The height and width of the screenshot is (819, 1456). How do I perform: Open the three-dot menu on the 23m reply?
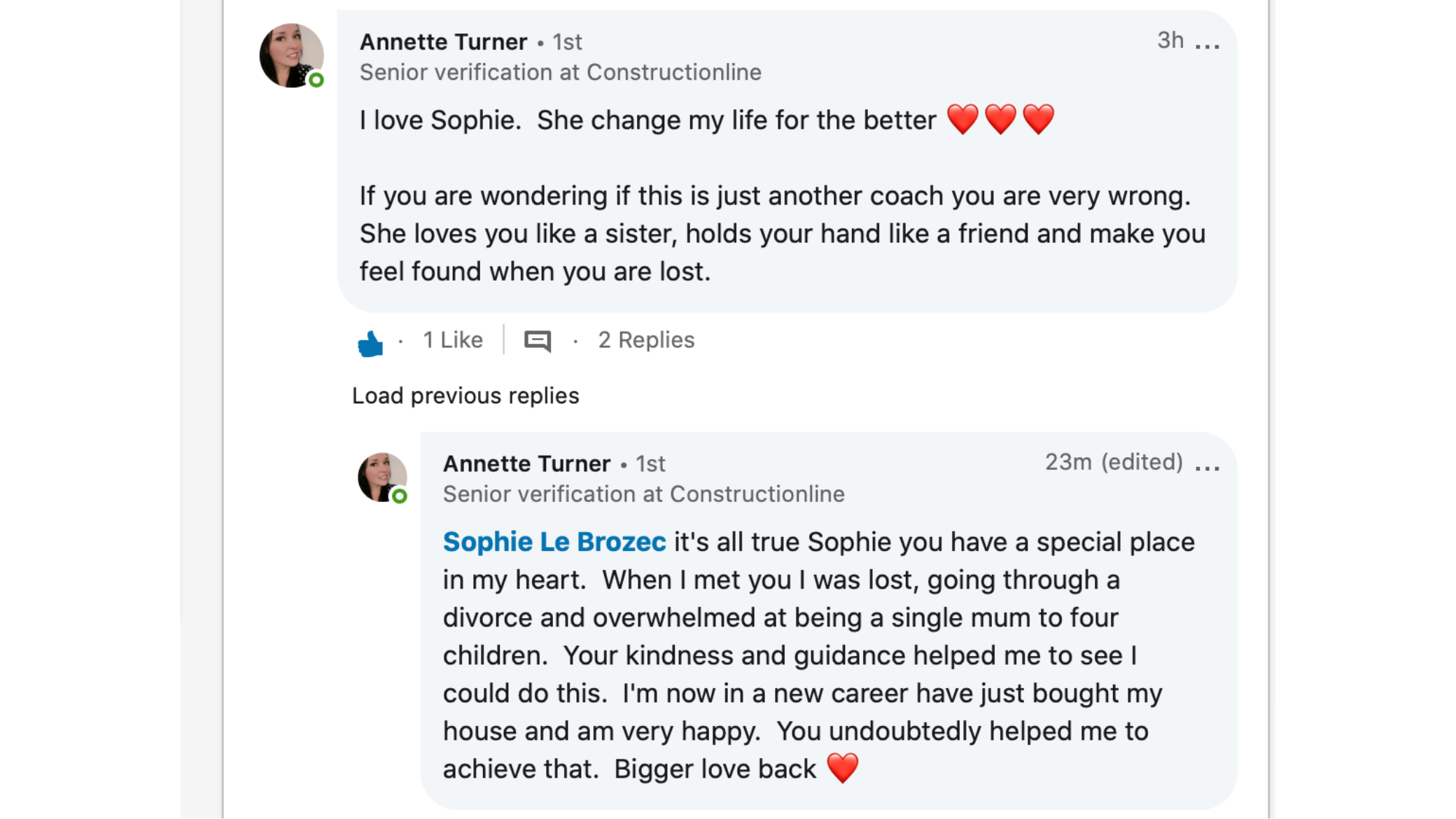(1207, 468)
